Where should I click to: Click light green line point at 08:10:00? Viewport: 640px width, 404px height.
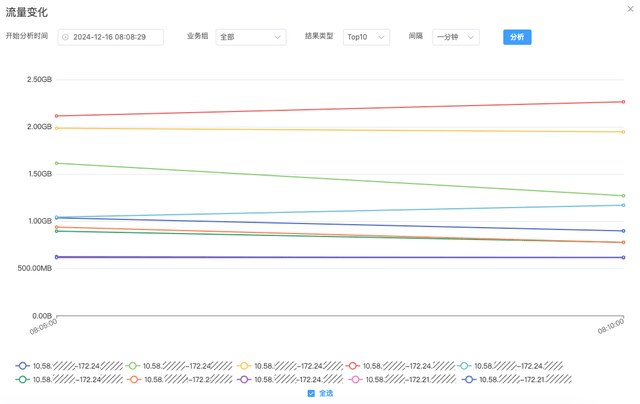pos(623,196)
